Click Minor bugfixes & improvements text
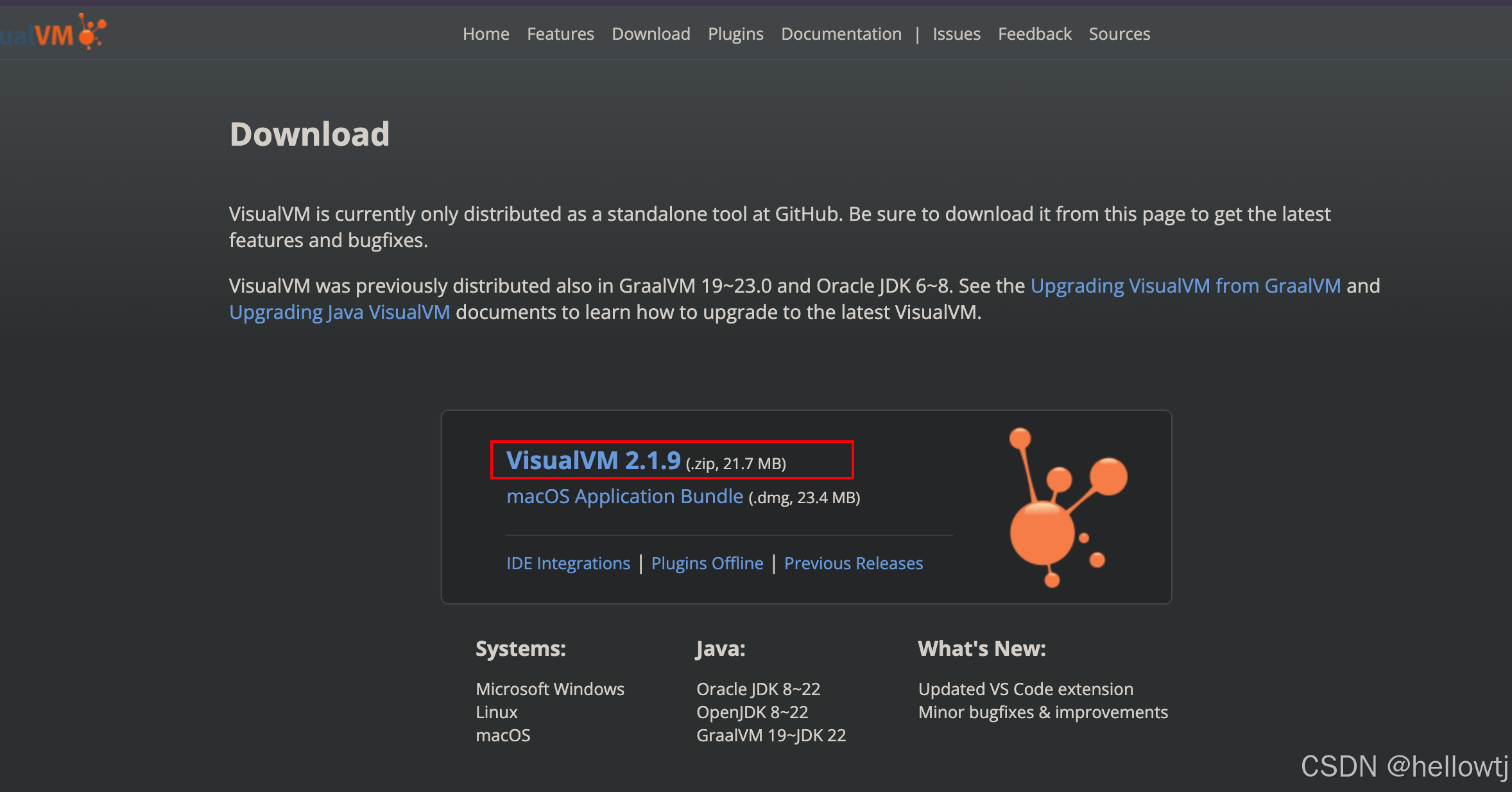 pos(1043,712)
